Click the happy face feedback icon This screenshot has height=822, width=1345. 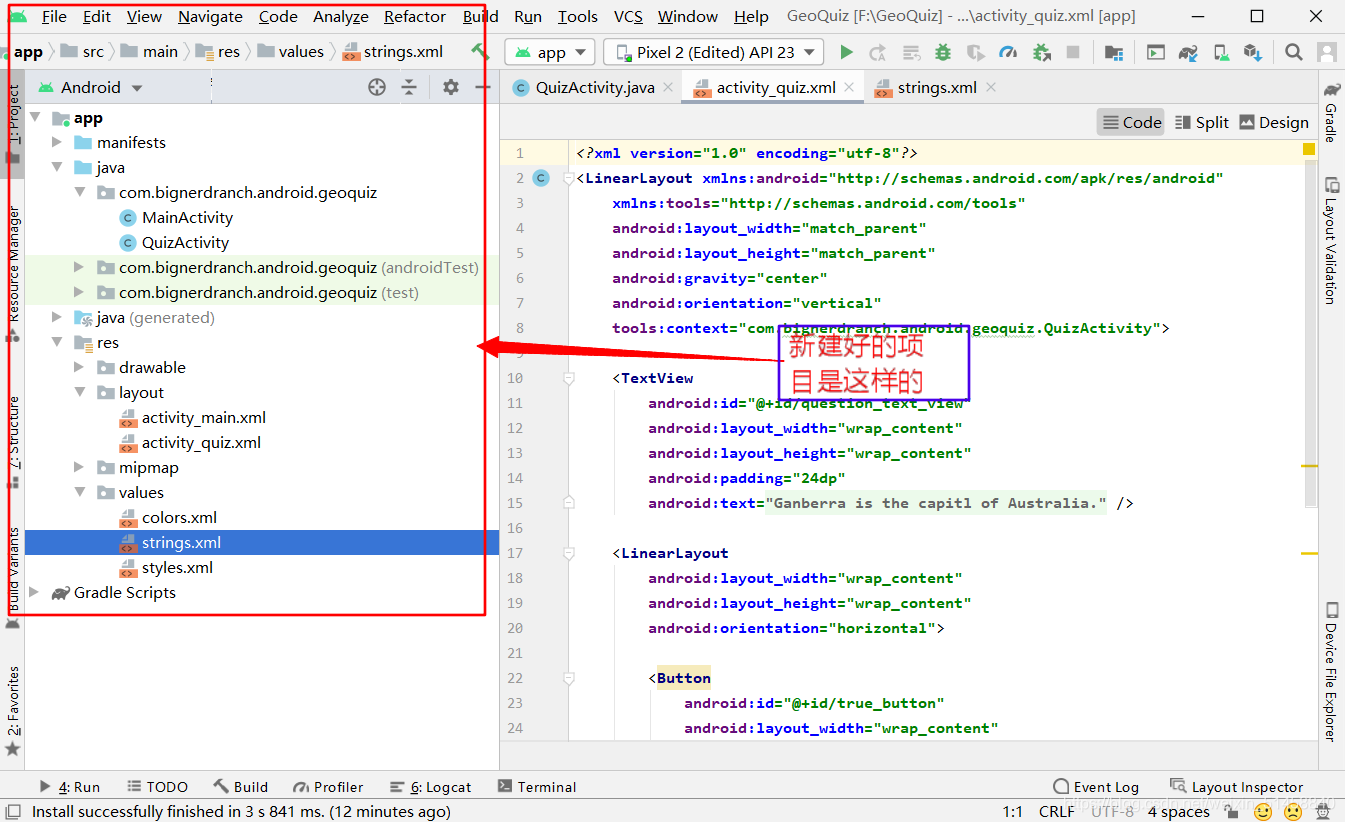[x=1263, y=811]
